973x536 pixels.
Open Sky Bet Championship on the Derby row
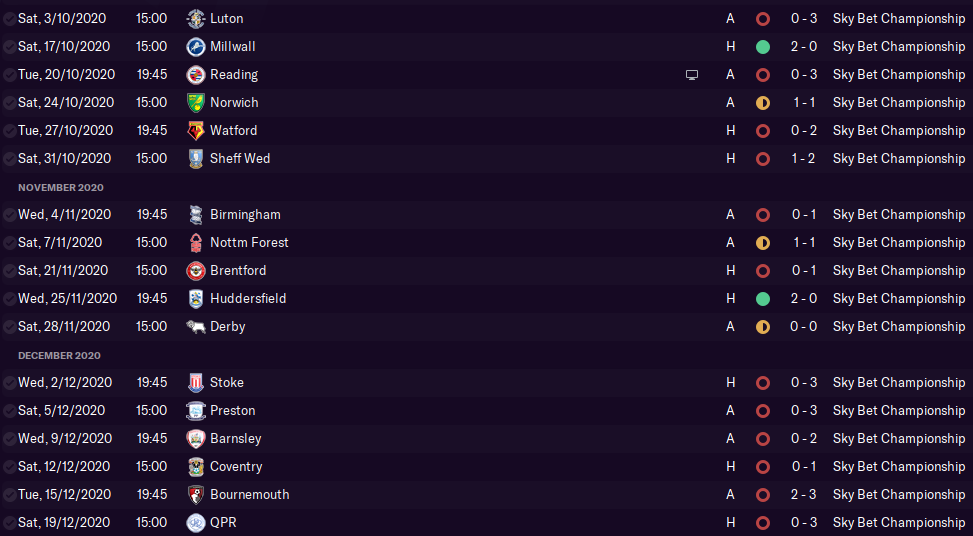[x=899, y=327]
